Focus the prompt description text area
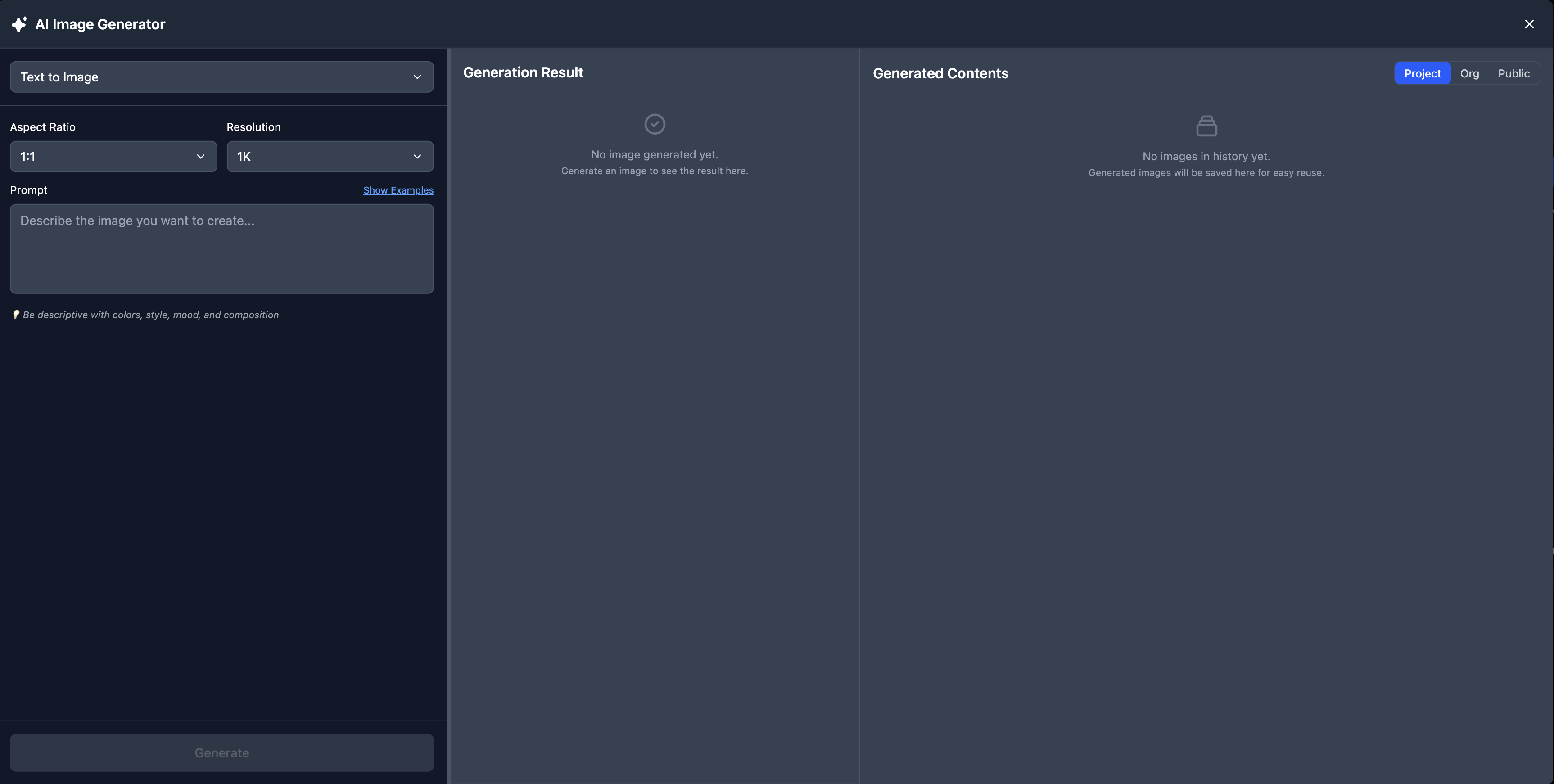 [221, 248]
